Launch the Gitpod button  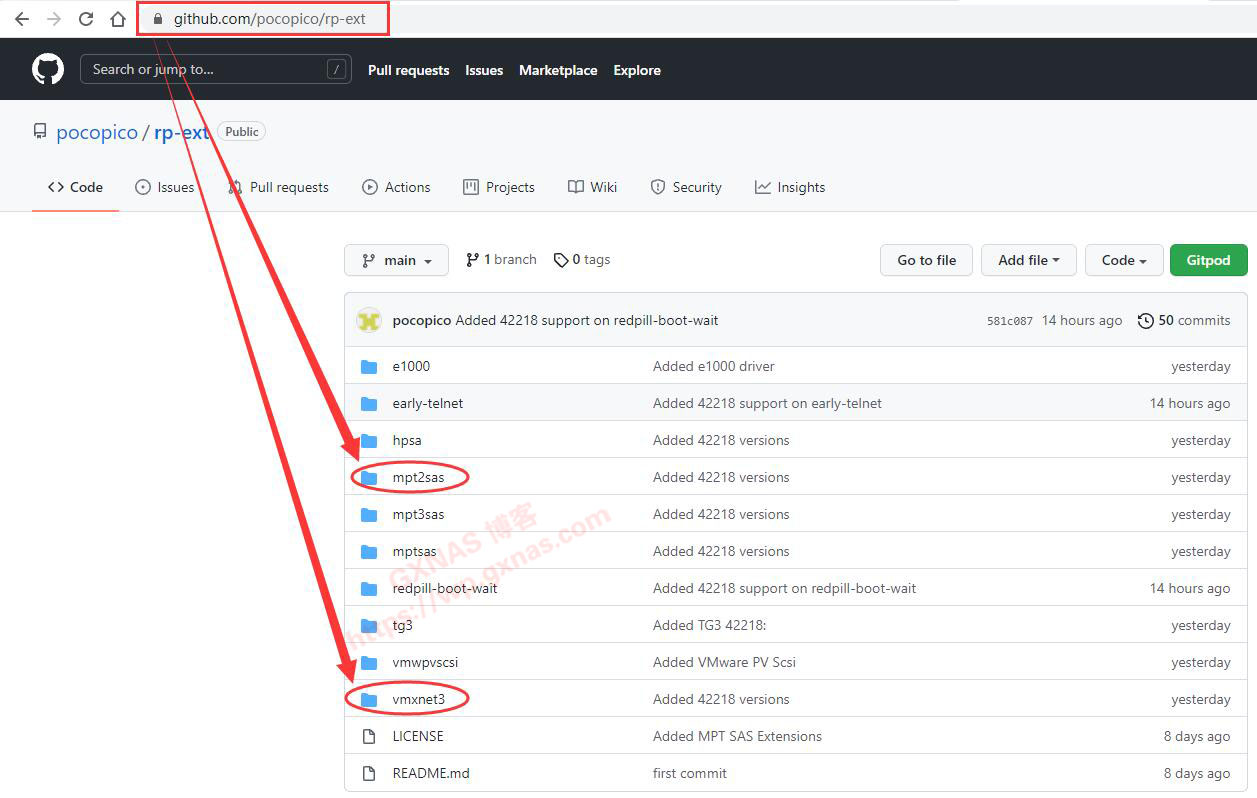click(1208, 260)
